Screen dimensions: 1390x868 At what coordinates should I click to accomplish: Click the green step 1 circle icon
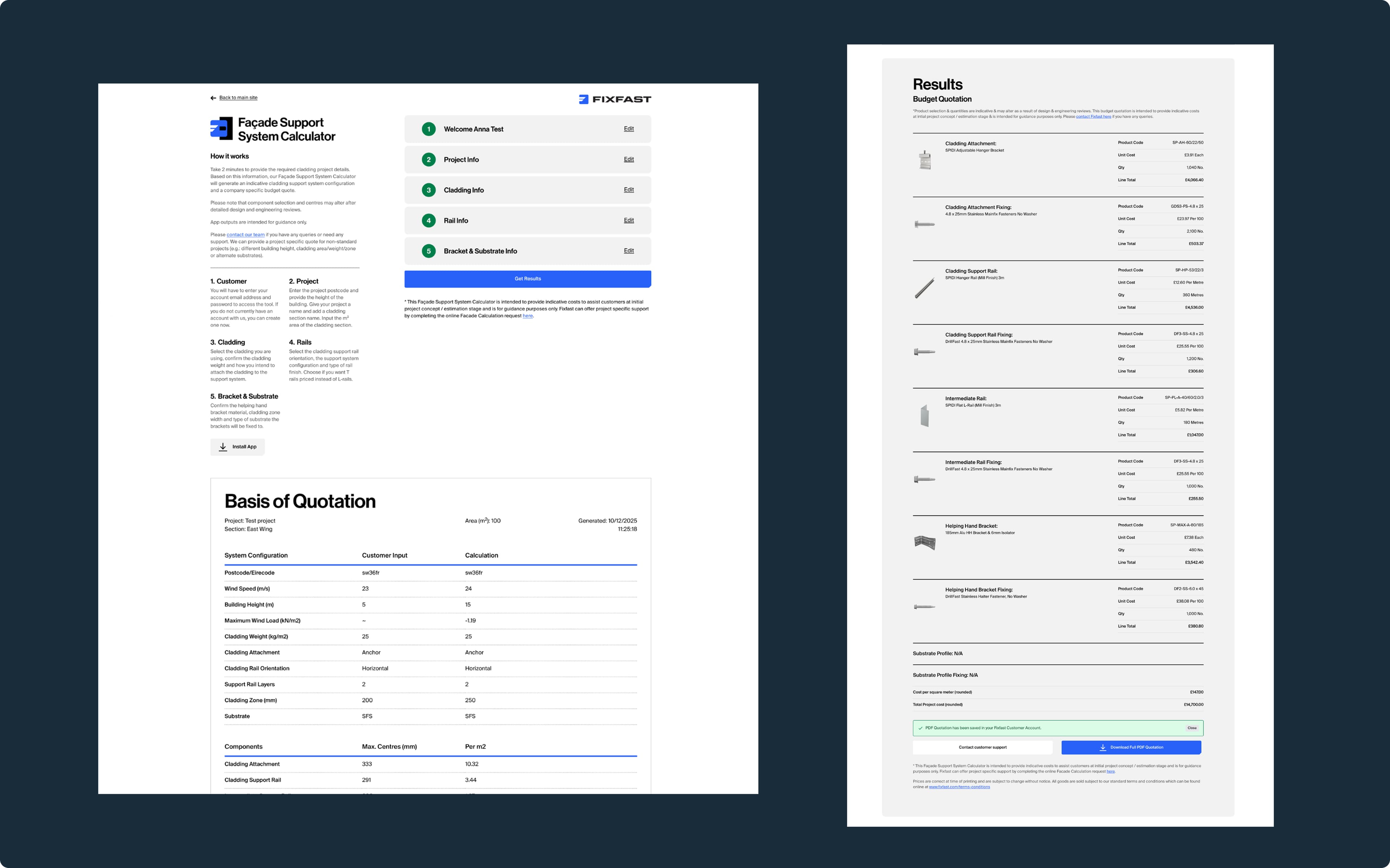click(x=428, y=129)
